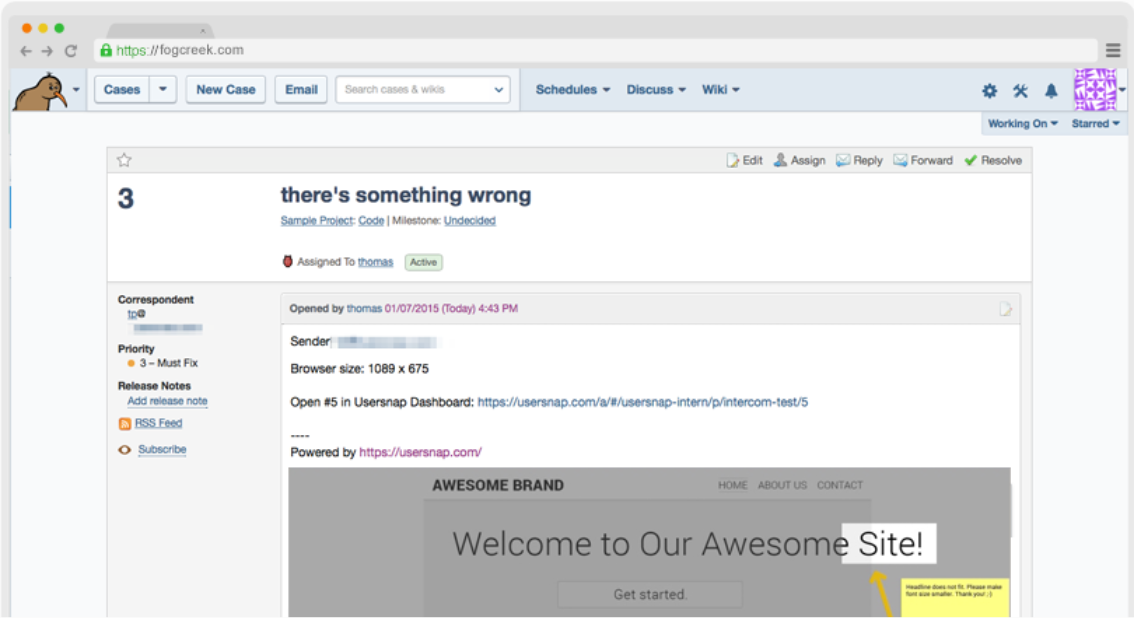1134x618 pixels.
Task: Open the attached website screenshot
Action: 649,542
